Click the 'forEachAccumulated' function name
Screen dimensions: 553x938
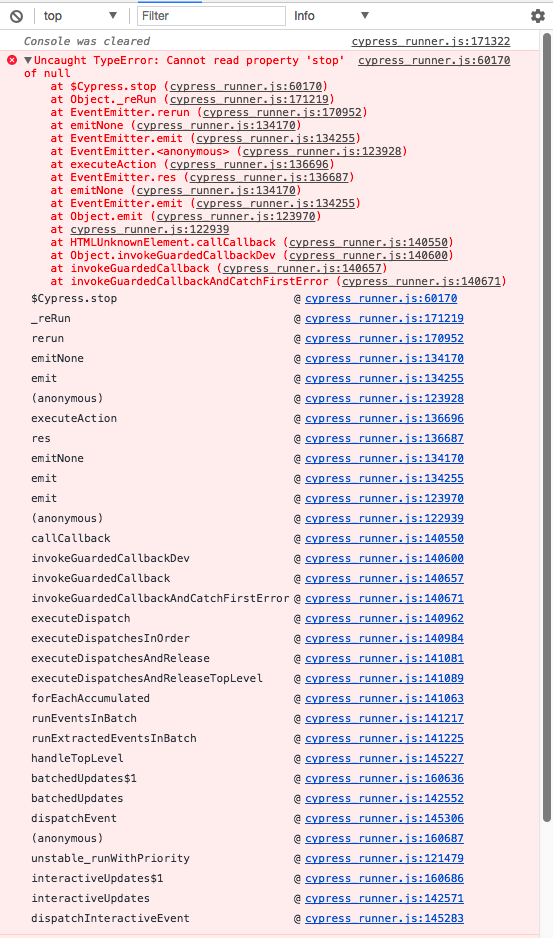[90, 699]
